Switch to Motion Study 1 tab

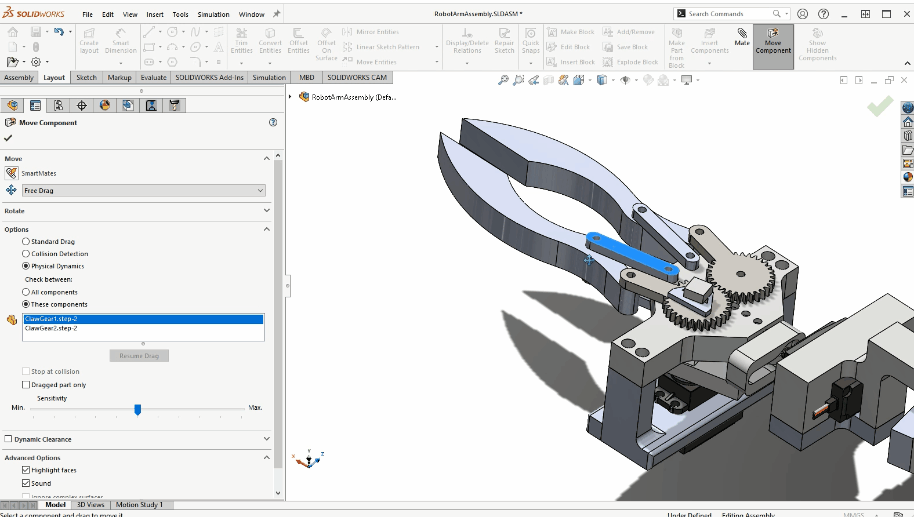pyautogui.click(x=139, y=505)
